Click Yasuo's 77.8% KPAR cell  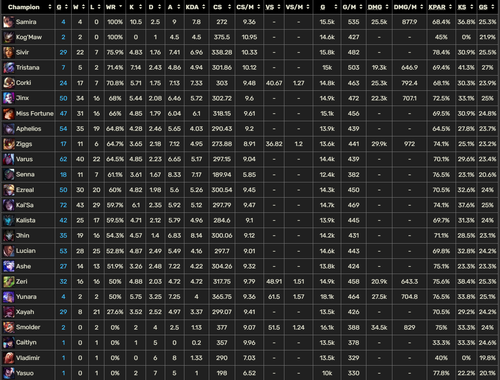tap(441, 373)
